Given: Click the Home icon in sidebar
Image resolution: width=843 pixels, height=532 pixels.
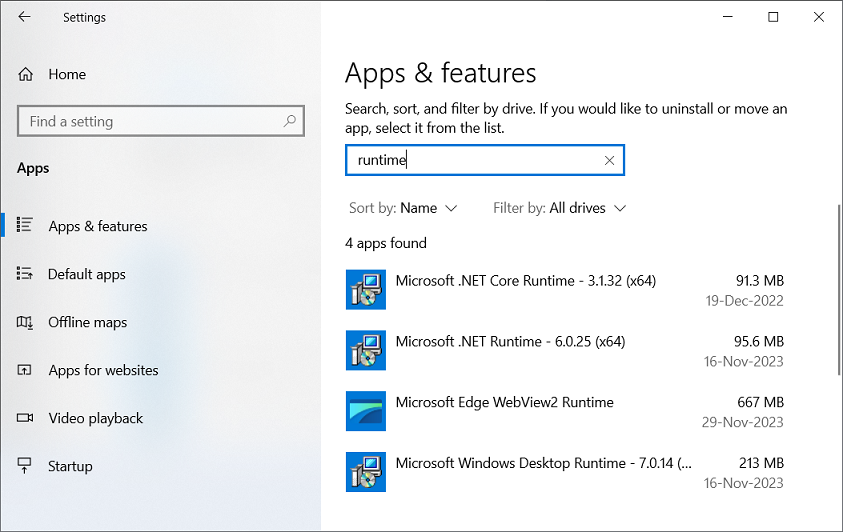Looking at the screenshot, I should point(26,74).
